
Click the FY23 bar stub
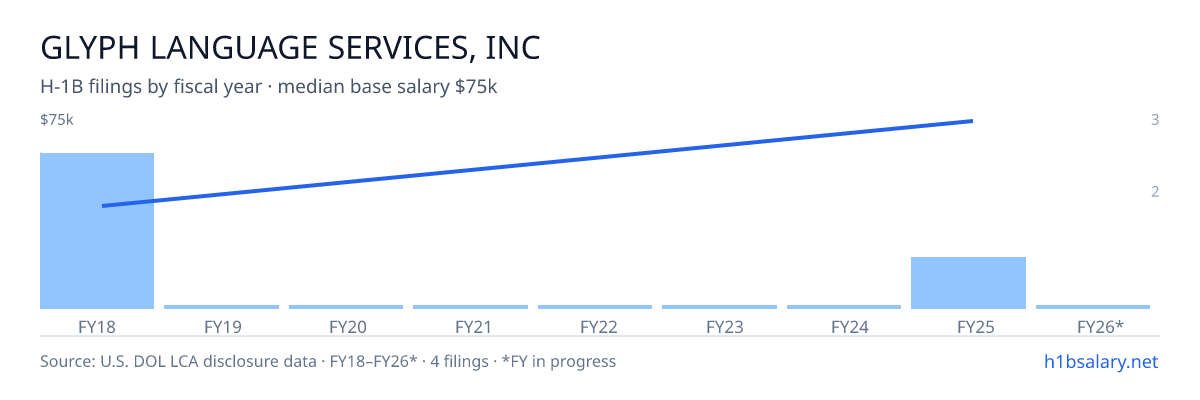[x=719, y=307]
